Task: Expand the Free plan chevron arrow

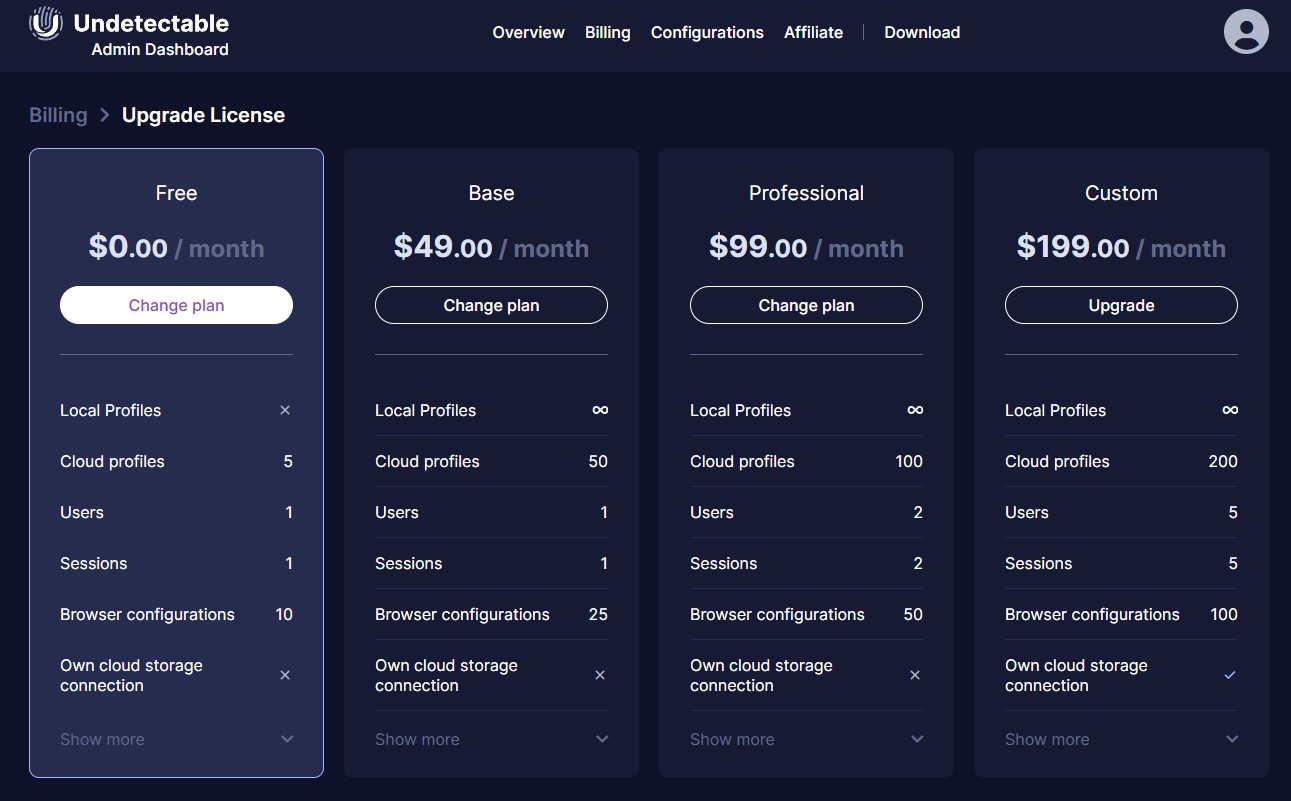Action: pos(287,739)
